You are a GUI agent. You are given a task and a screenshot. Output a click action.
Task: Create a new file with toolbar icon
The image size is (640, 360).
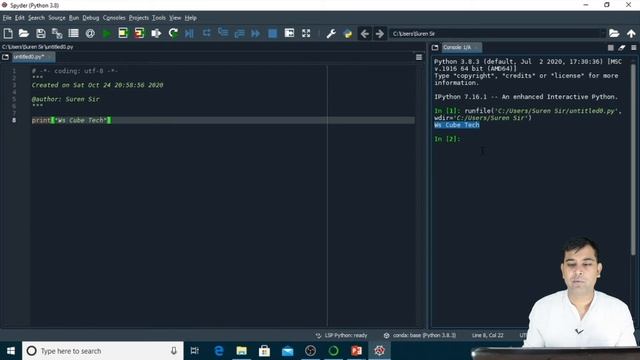click(8, 33)
